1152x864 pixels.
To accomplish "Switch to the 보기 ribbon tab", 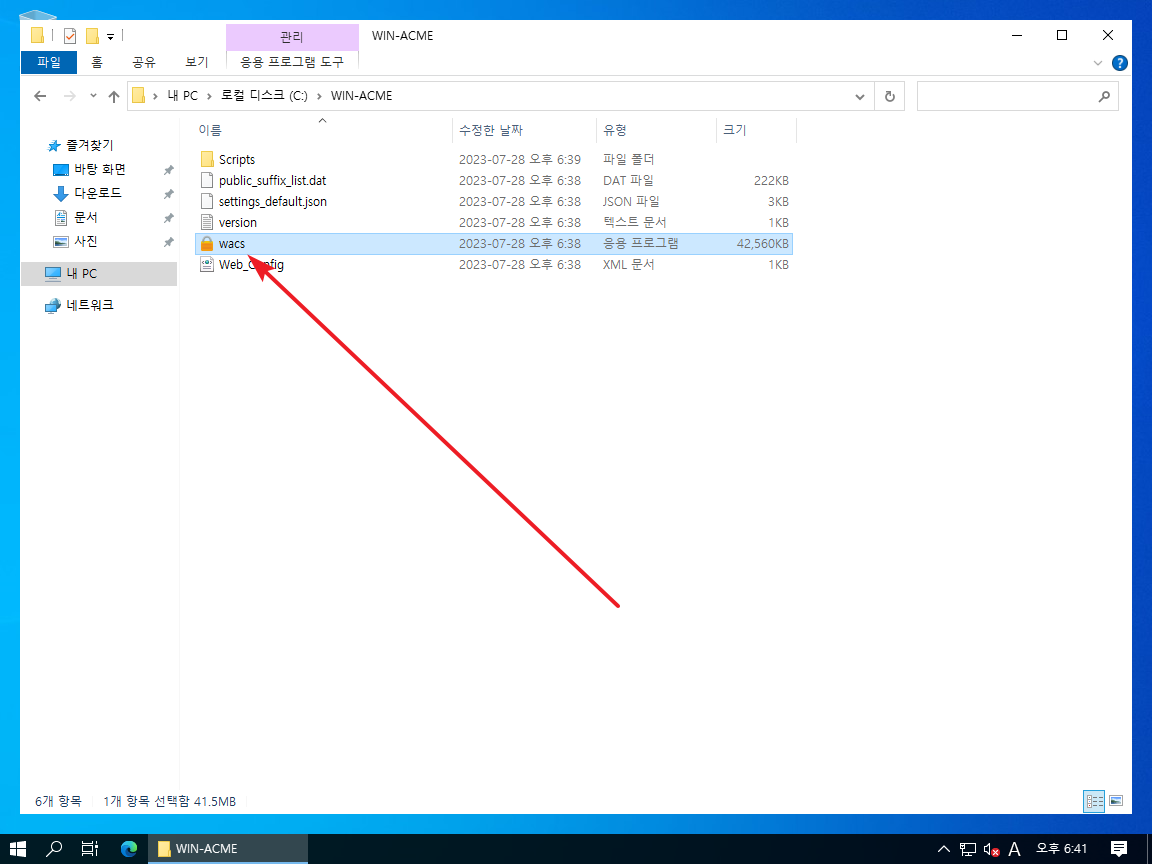I will pos(197,62).
